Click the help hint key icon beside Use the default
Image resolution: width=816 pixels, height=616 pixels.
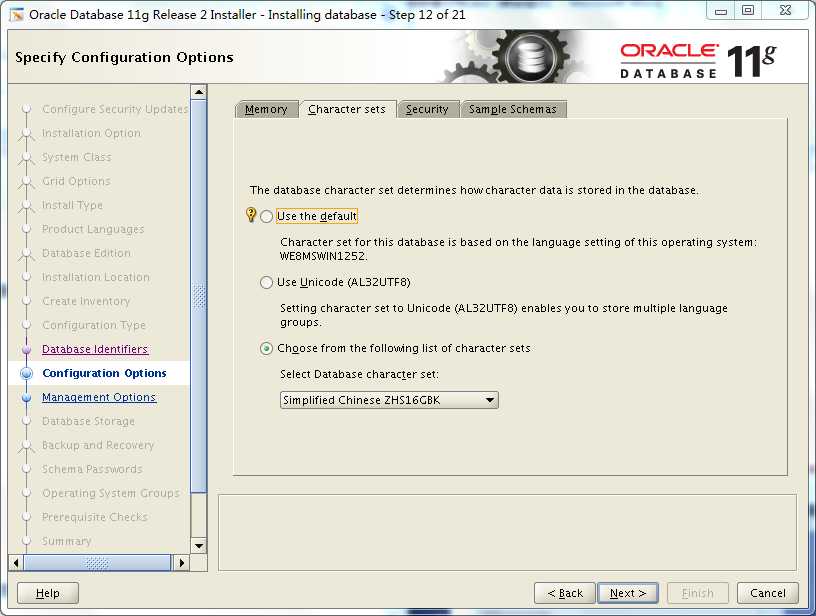(x=251, y=214)
